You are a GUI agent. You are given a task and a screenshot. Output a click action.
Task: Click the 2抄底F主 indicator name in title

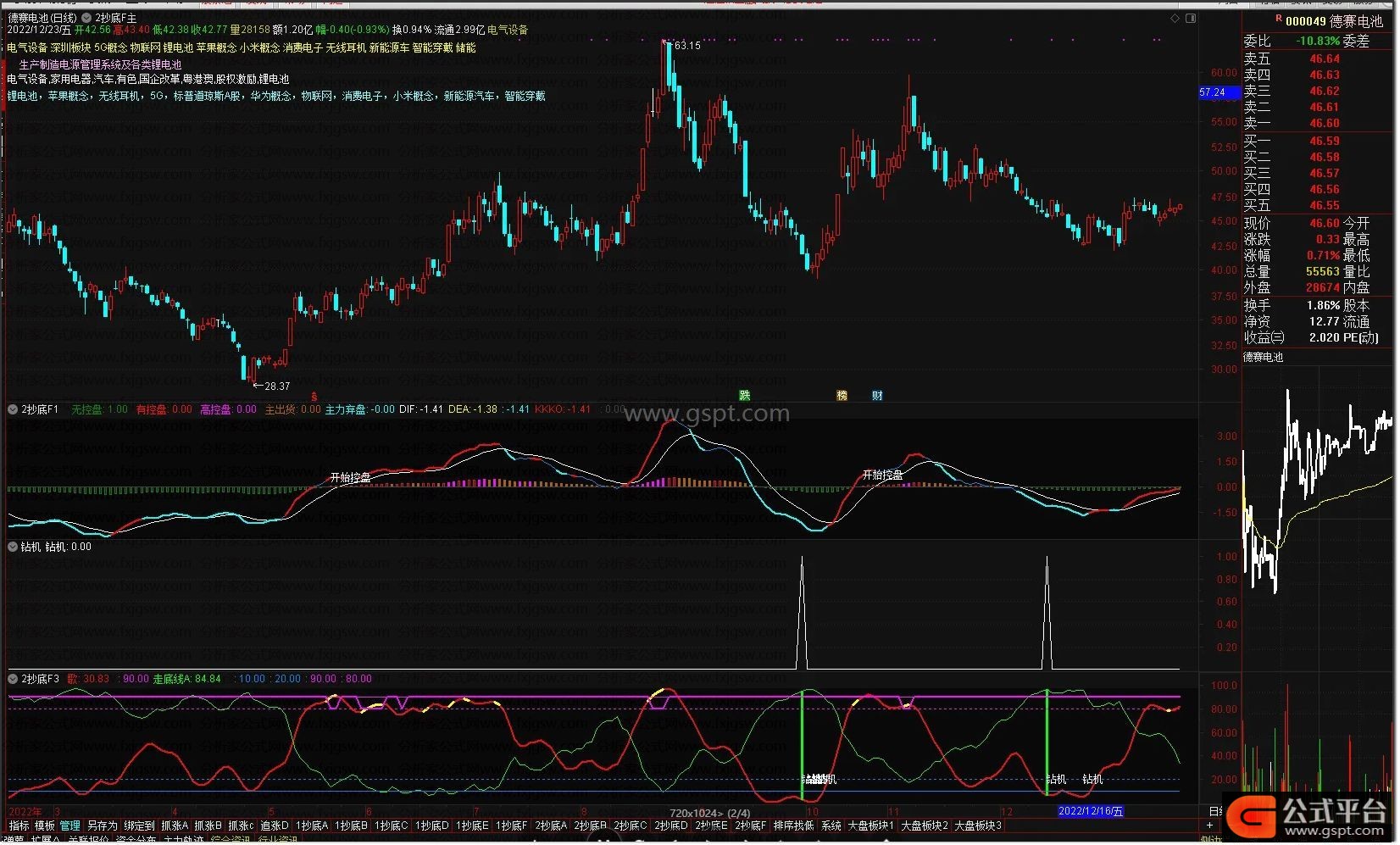tap(115, 18)
